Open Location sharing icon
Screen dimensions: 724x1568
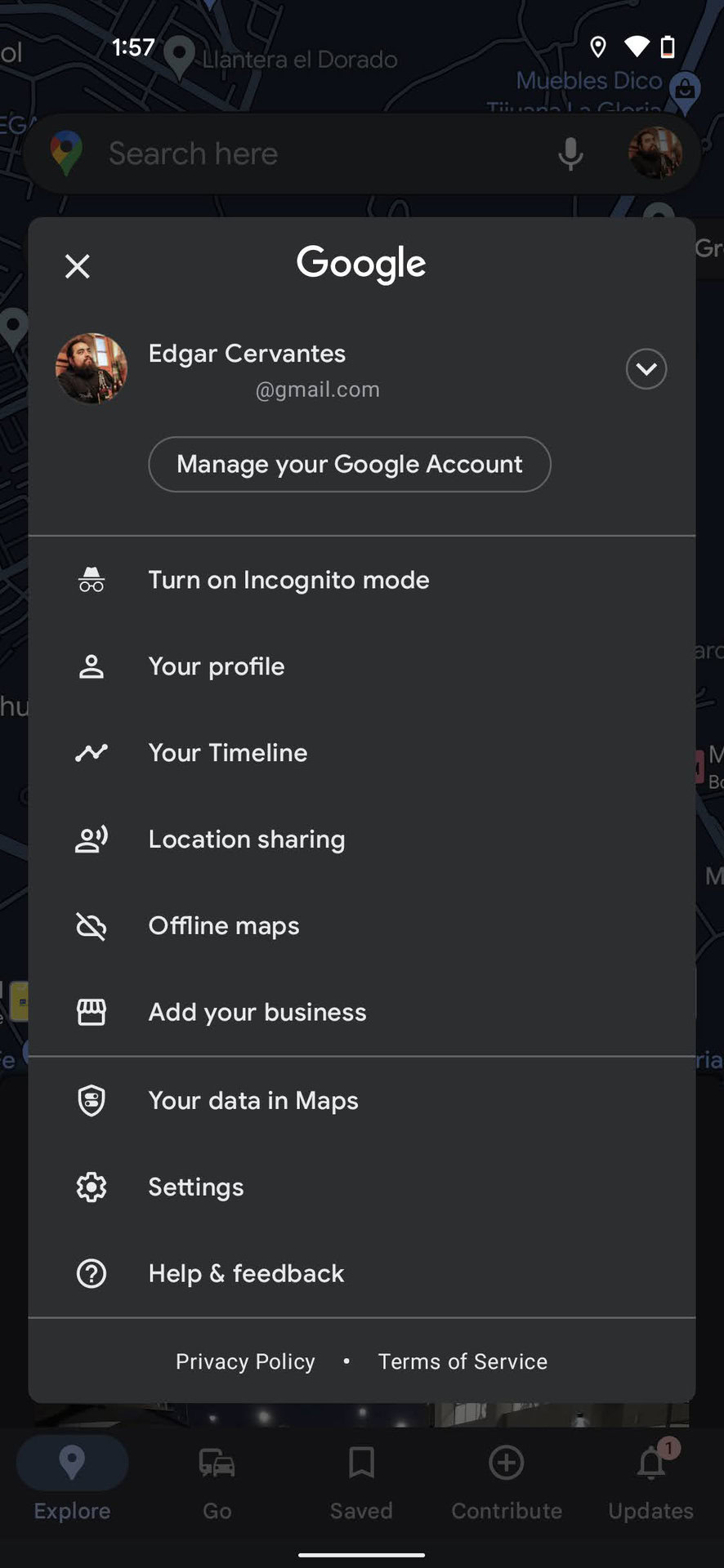pyautogui.click(x=92, y=840)
